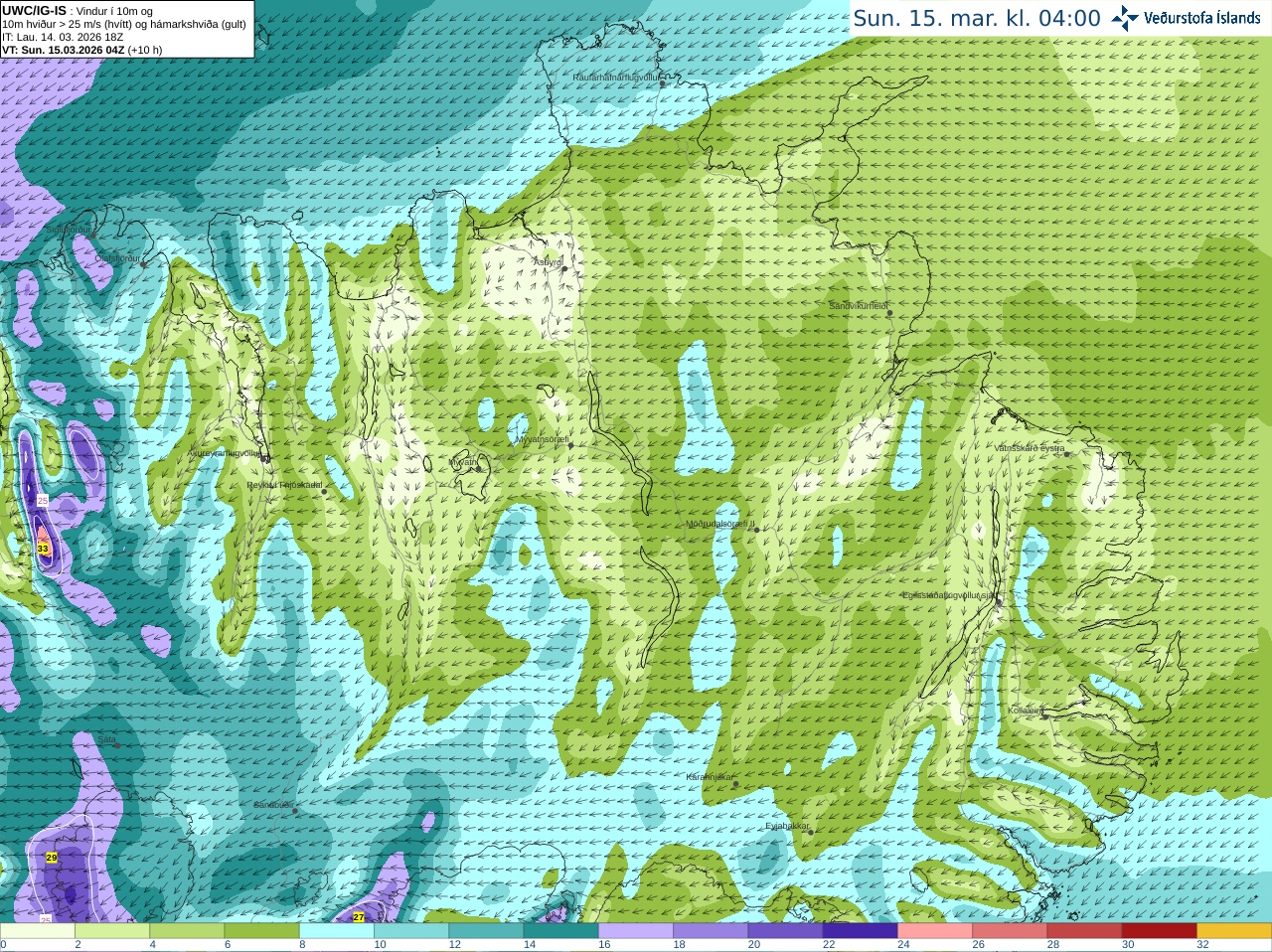Image resolution: width=1272 pixels, height=952 pixels.
Task: Click the 2–4 m/s light green legend swatch
Action: [x=112, y=931]
